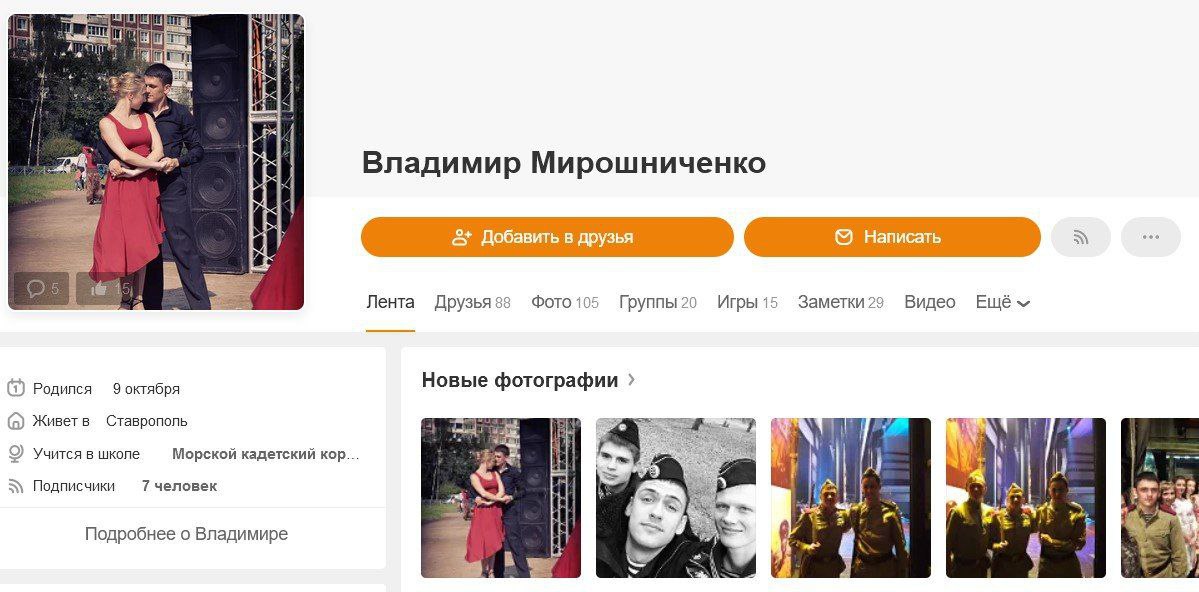Click the subscribers feed icon beside Подписчики
Screen dimensions: 1199x592
(x=16, y=486)
